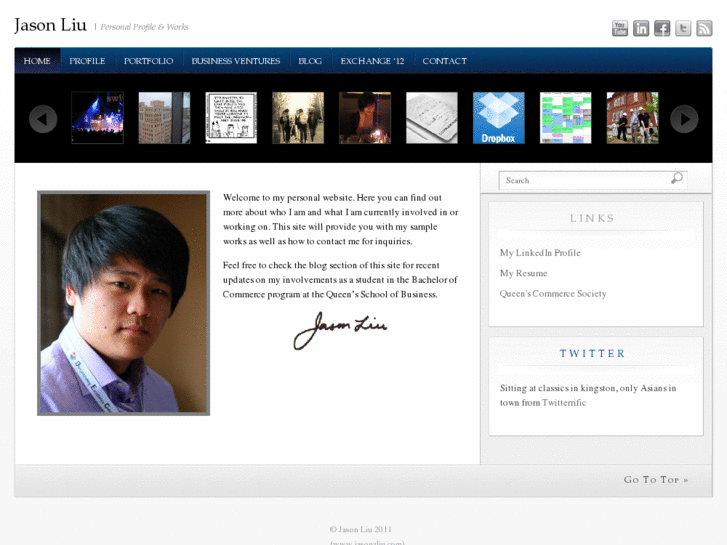This screenshot has width=727, height=545.
Task: Open the colorful calendar thumbnail
Action: click(566, 118)
